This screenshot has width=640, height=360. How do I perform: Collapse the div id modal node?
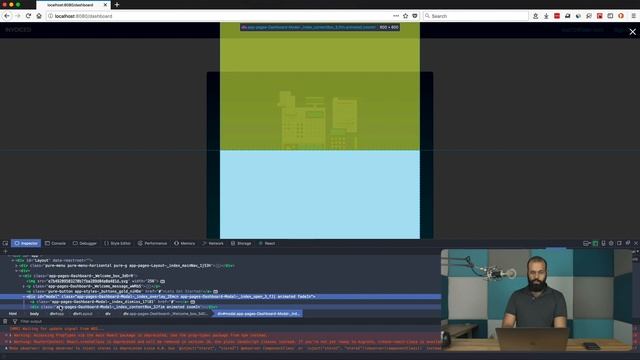coord(24,296)
